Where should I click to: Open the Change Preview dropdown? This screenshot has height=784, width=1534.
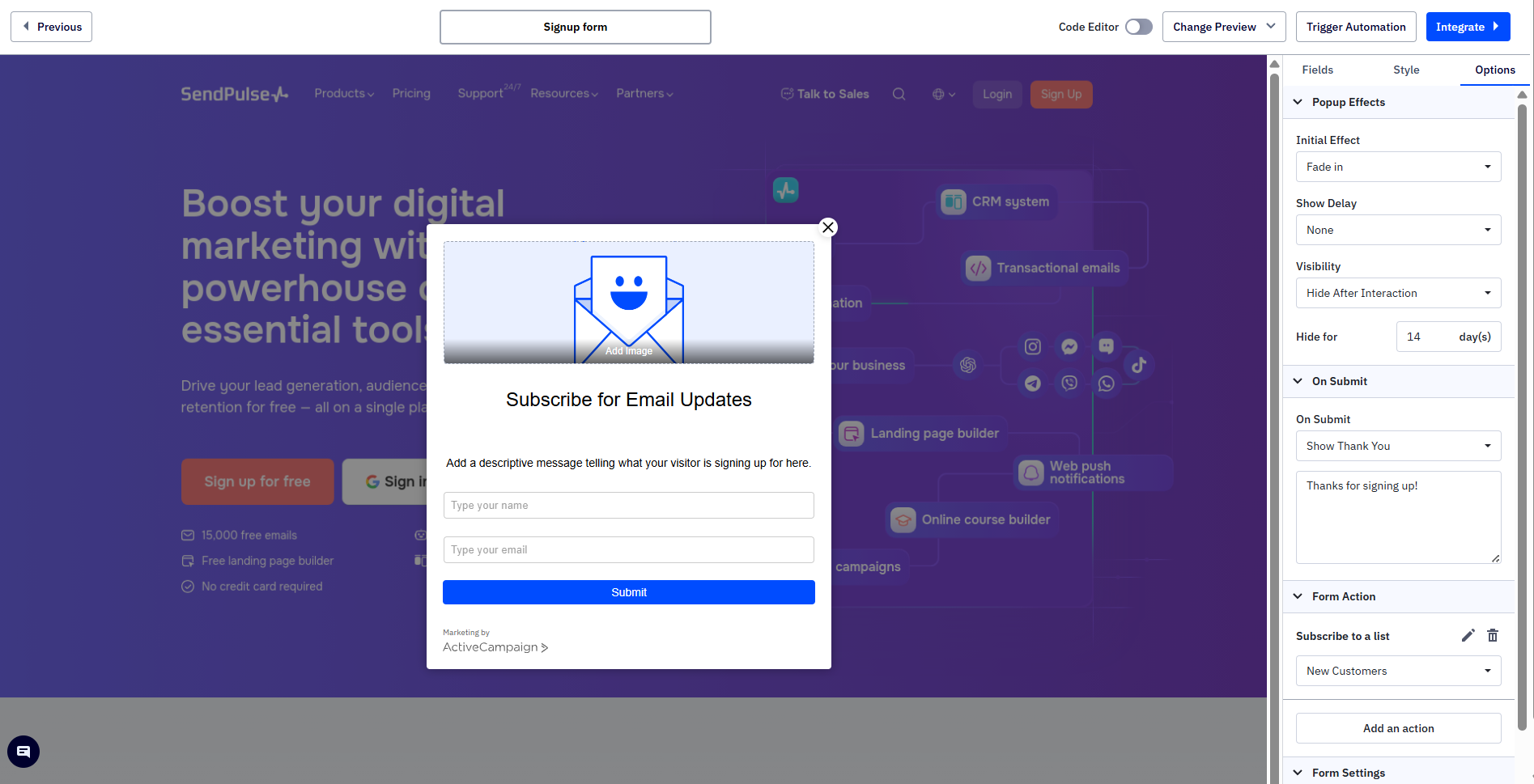click(x=1222, y=27)
